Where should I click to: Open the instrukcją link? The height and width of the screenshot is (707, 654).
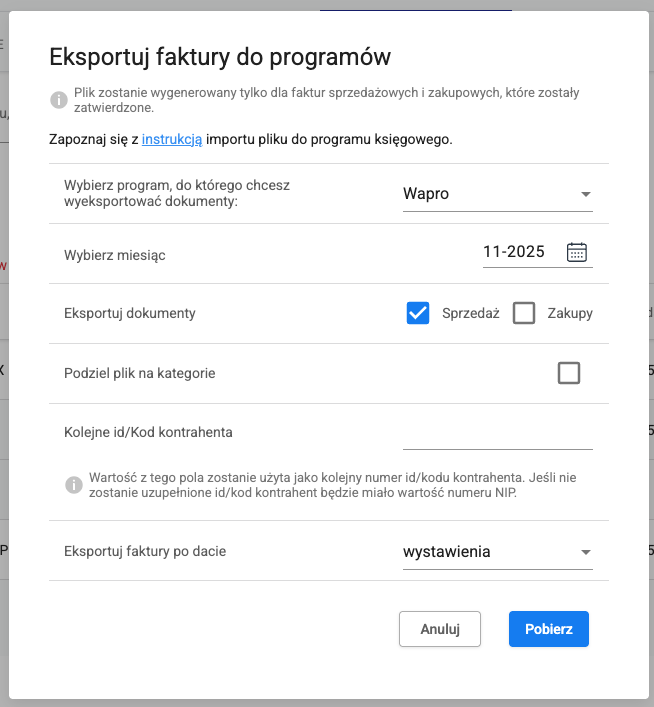pos(172,139)
